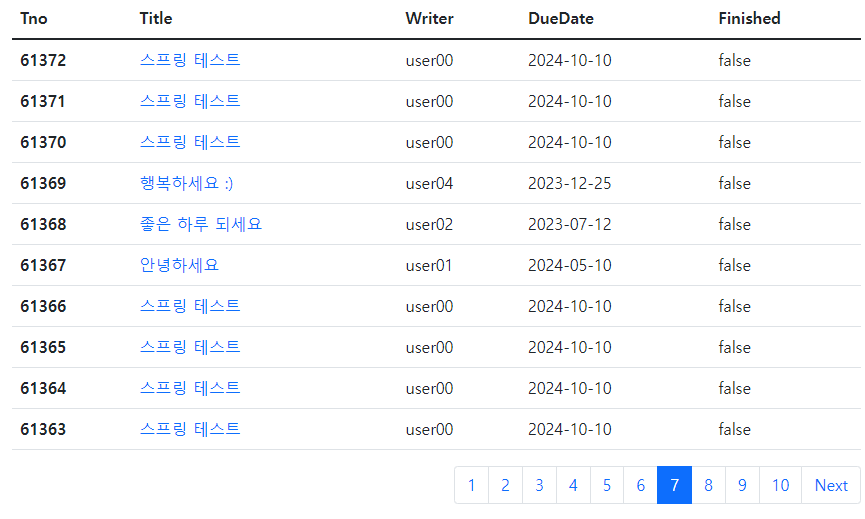Click due date 2024-10-10 in row 61366
Viewport: 865px width, 519px height.
tap(569, 306)
